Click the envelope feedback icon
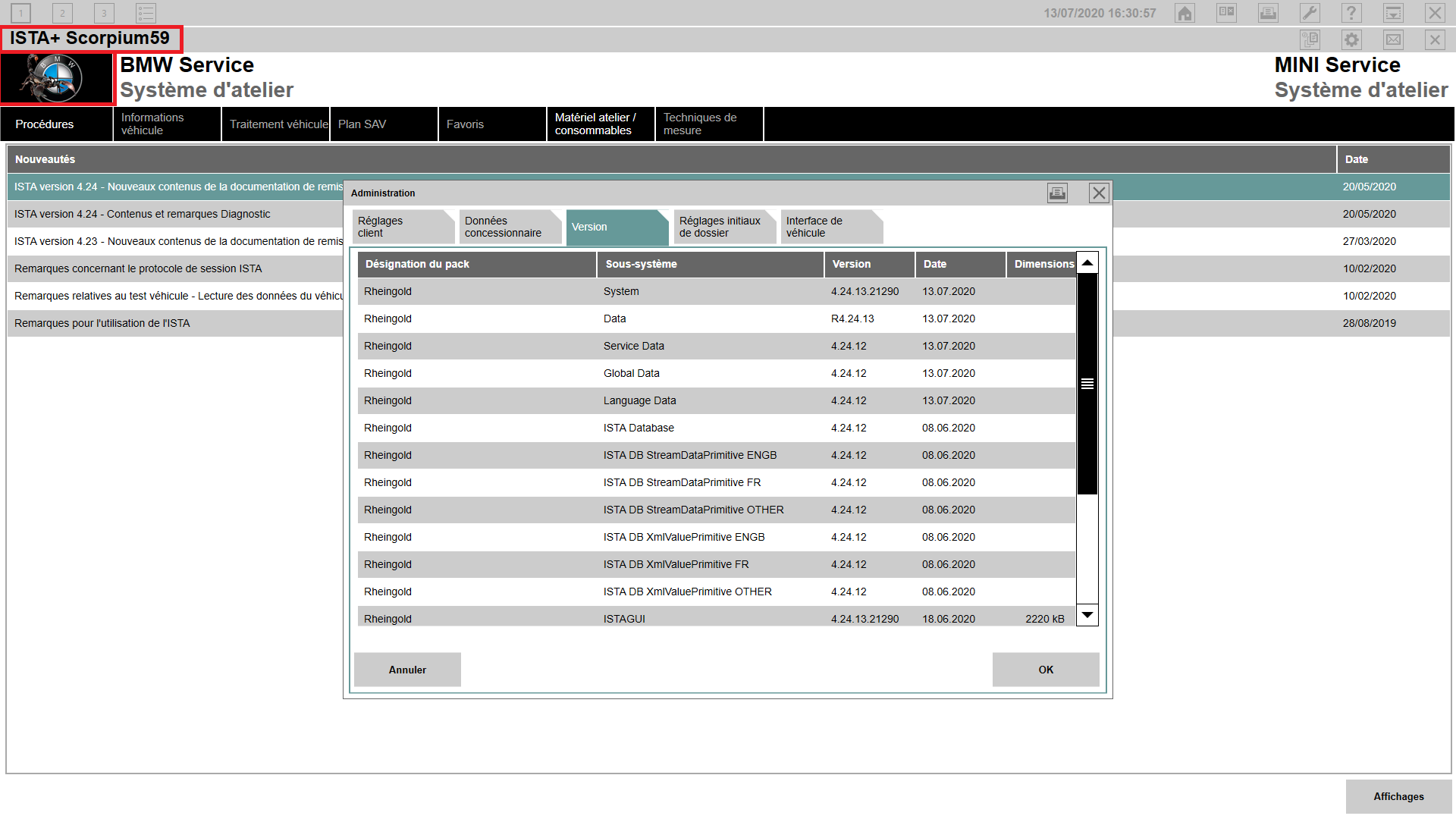The width and height of the screenshot is (1456, 819). [x=1393, y=39]
